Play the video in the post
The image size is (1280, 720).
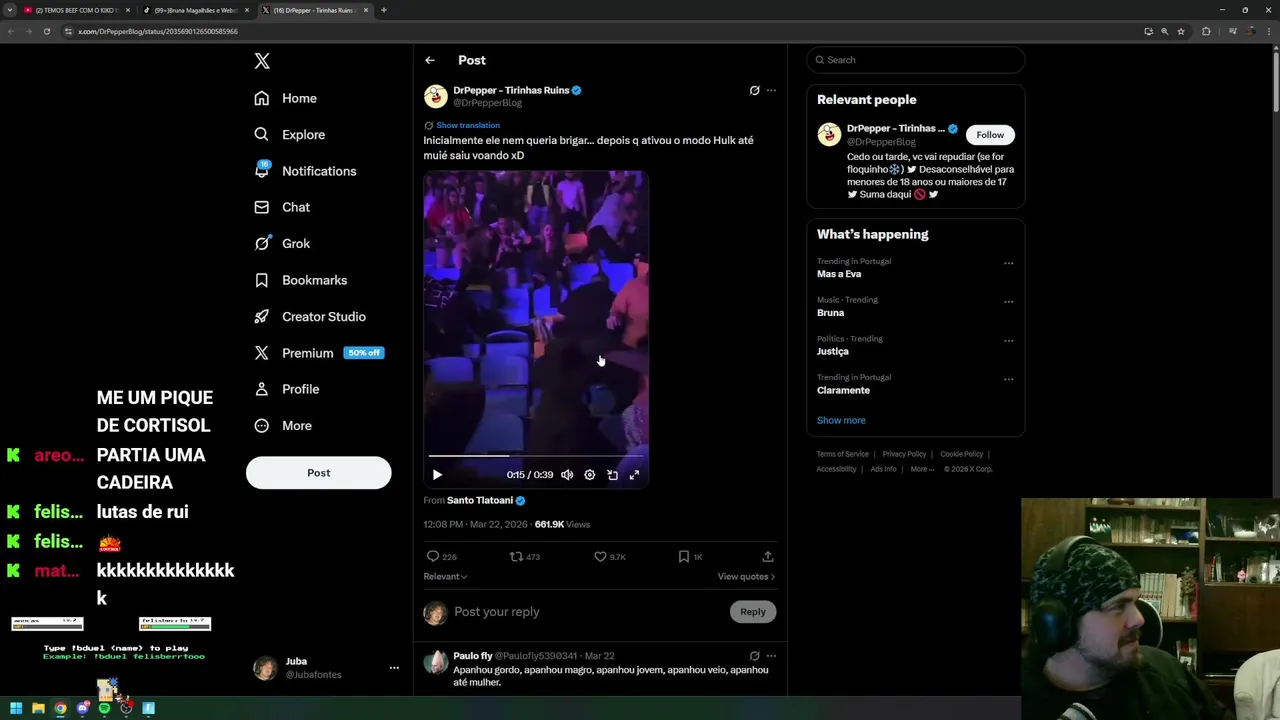[437, 475]
